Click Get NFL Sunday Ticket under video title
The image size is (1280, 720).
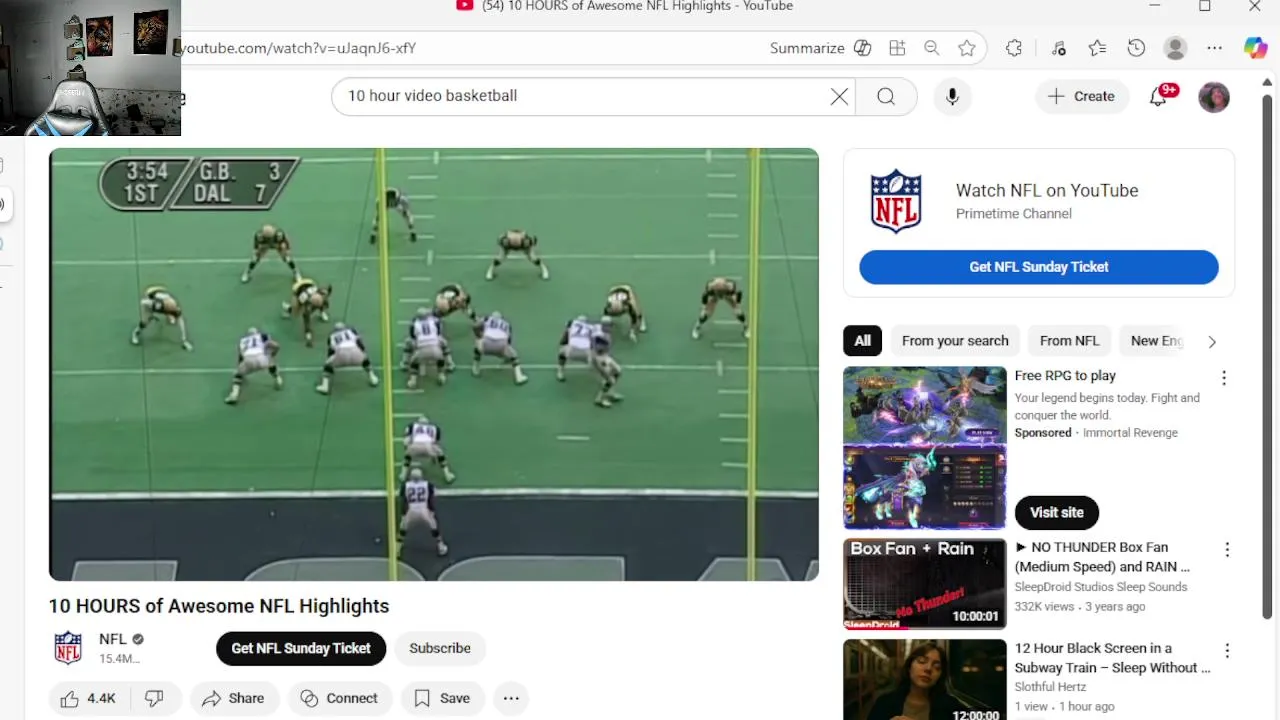point(301,648)
